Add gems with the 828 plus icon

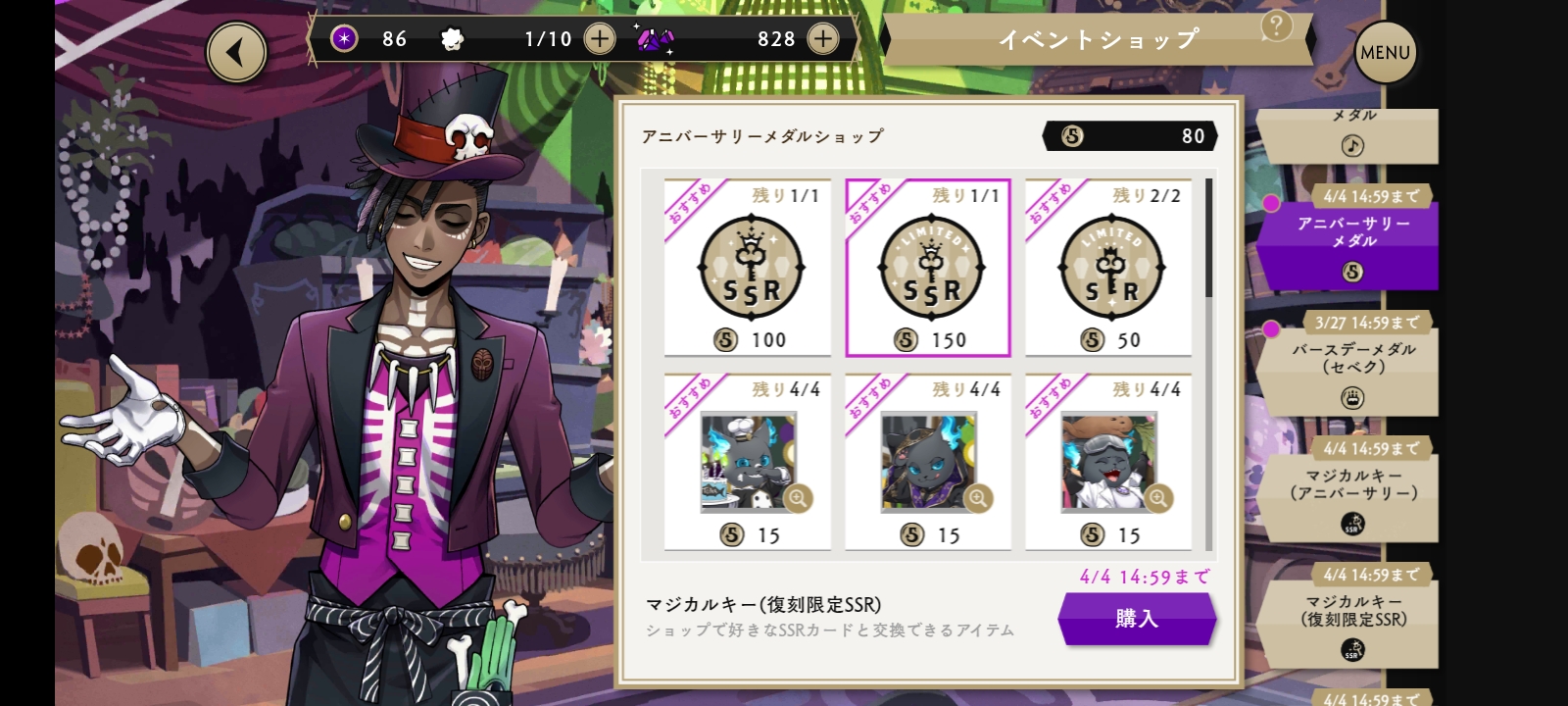823,39
